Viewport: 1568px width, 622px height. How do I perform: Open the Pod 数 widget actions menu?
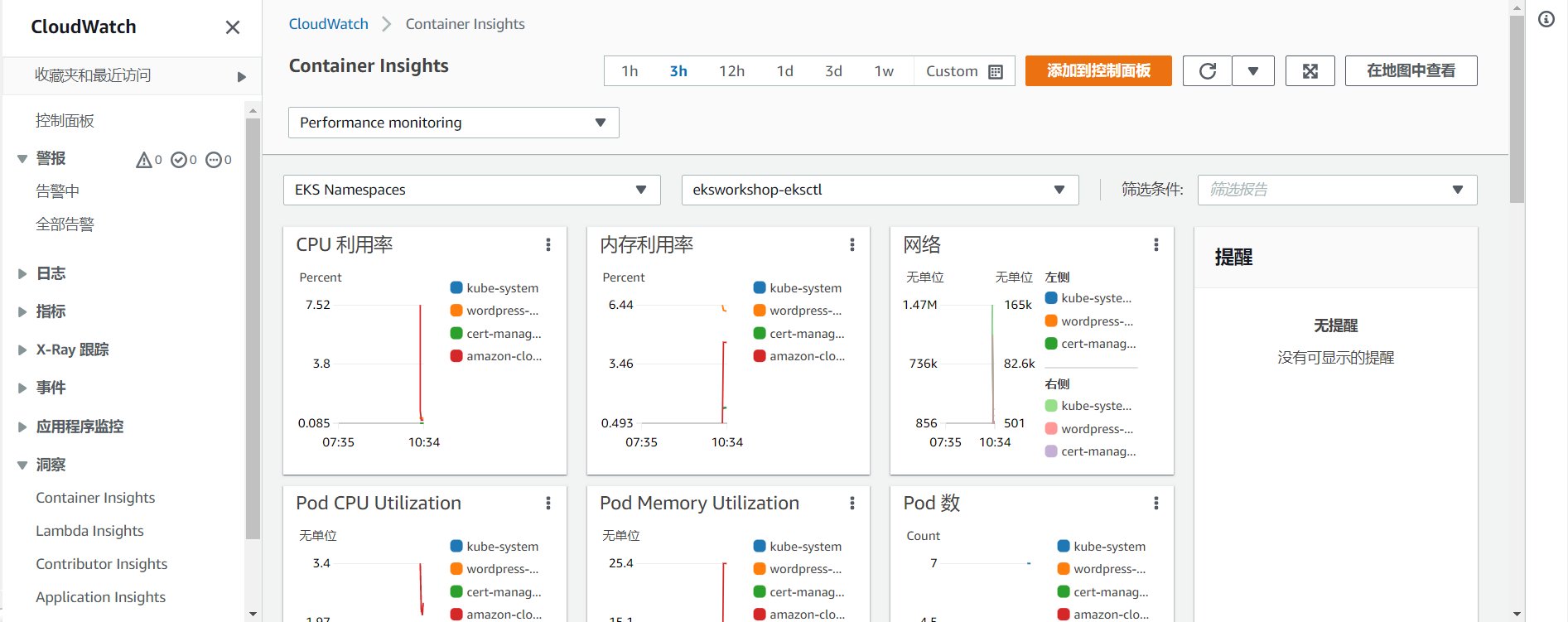1156,504
